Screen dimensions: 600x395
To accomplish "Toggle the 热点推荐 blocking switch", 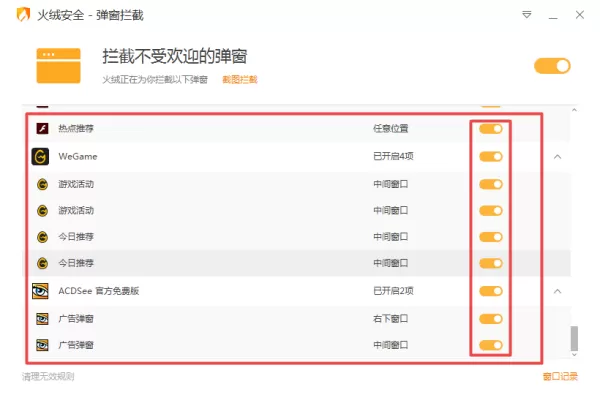I will click(491, 129).
